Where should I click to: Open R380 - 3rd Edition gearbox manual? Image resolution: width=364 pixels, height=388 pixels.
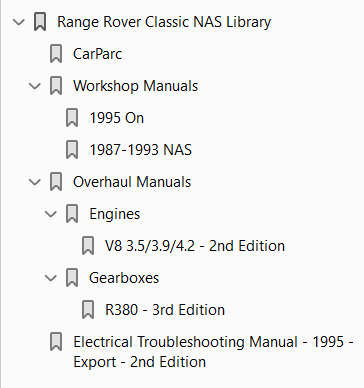pyautogui.click(x=165, y=310)
